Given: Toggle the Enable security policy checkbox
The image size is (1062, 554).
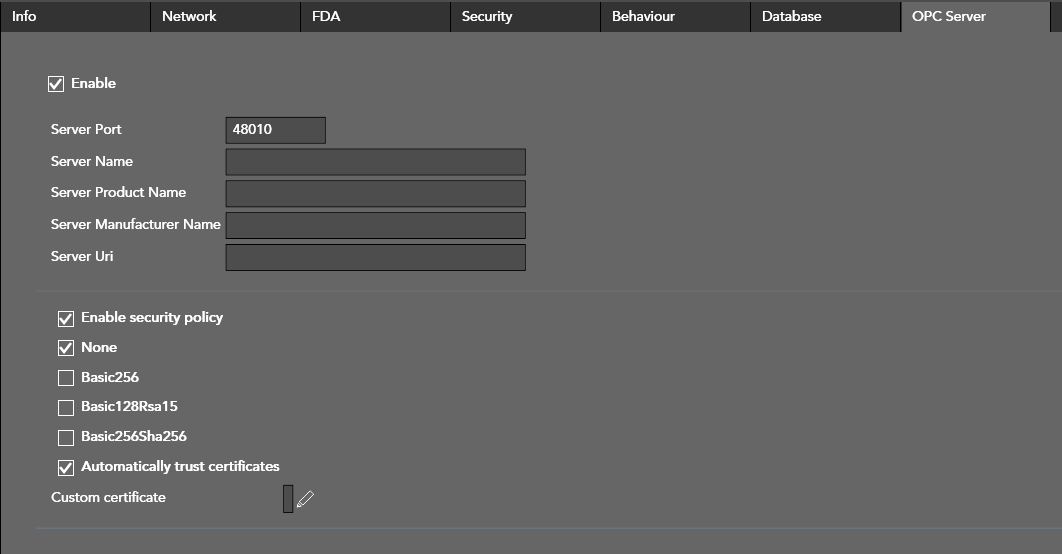Looking at the screenshot, I should pyautogui.click(x=66, y=318).
